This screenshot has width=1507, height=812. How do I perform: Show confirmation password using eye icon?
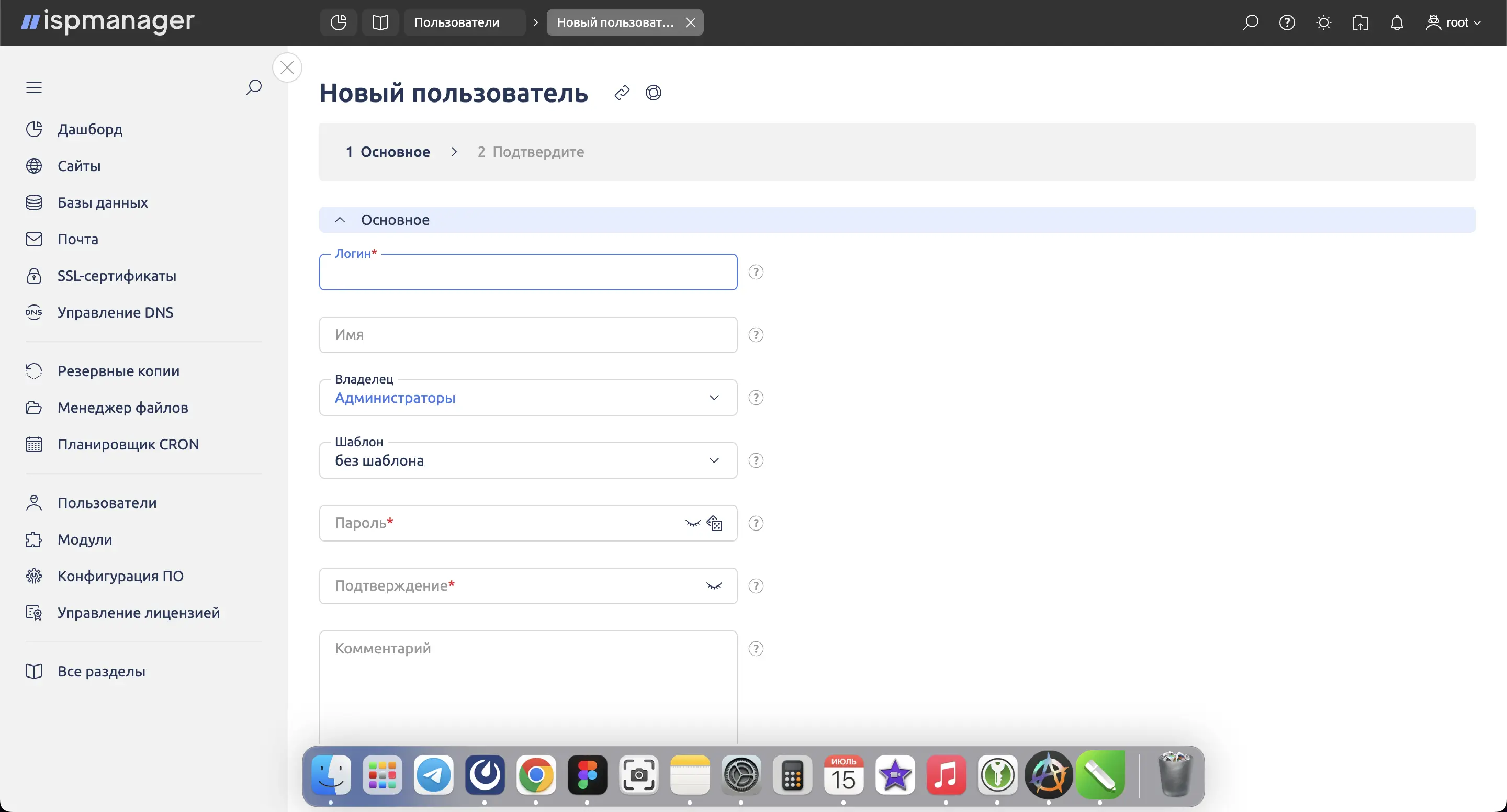pos(714,585)
